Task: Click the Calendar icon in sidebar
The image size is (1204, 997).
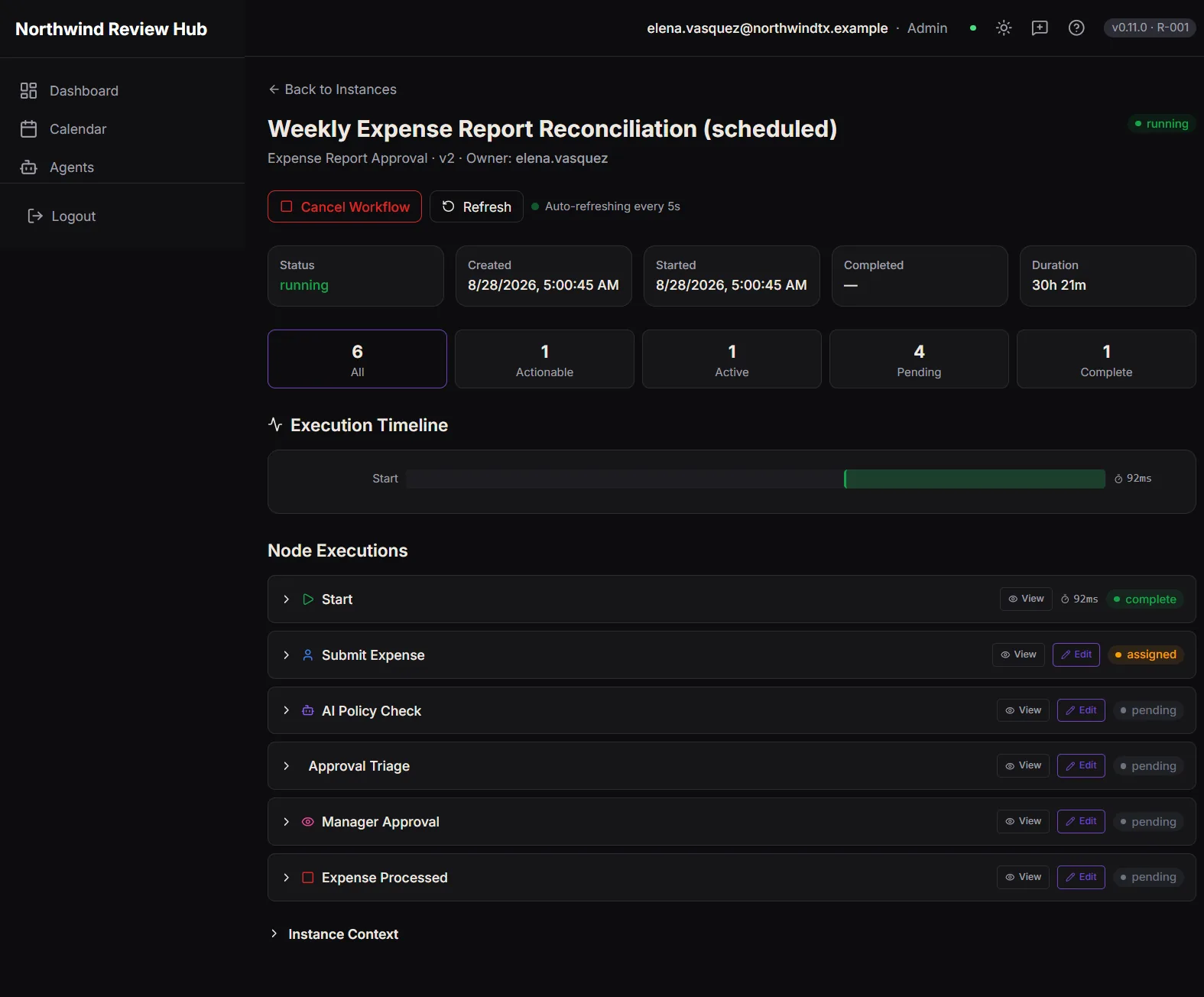Action: coord(28,129)
